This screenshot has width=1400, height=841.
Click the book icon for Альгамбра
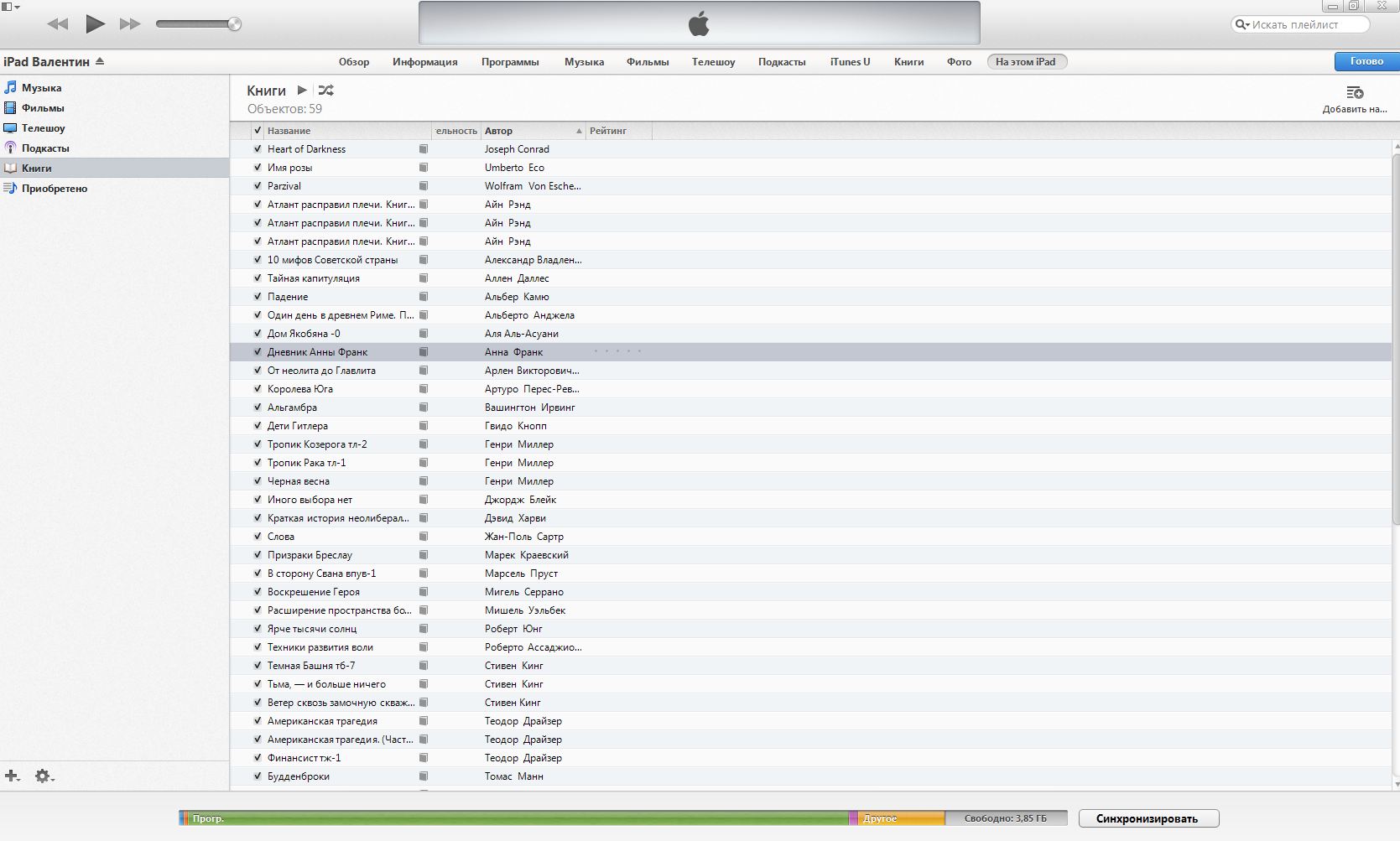click(424, 408)
